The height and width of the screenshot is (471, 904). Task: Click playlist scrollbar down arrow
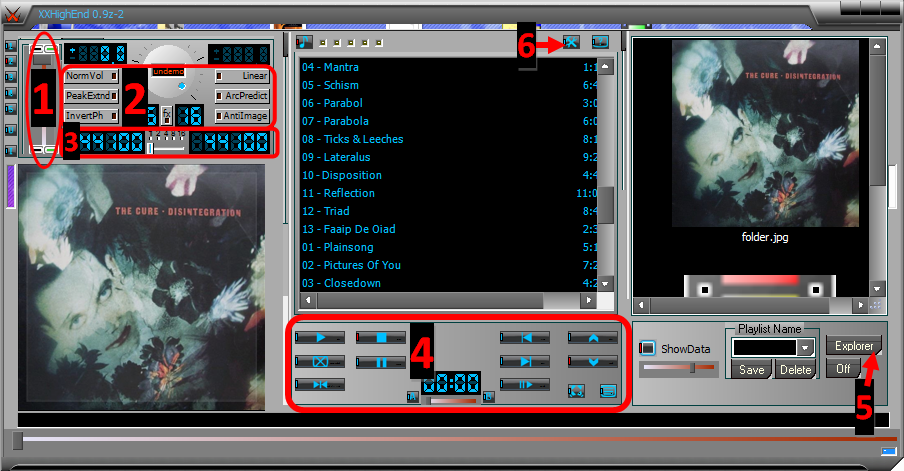click(x=605, y=284)
